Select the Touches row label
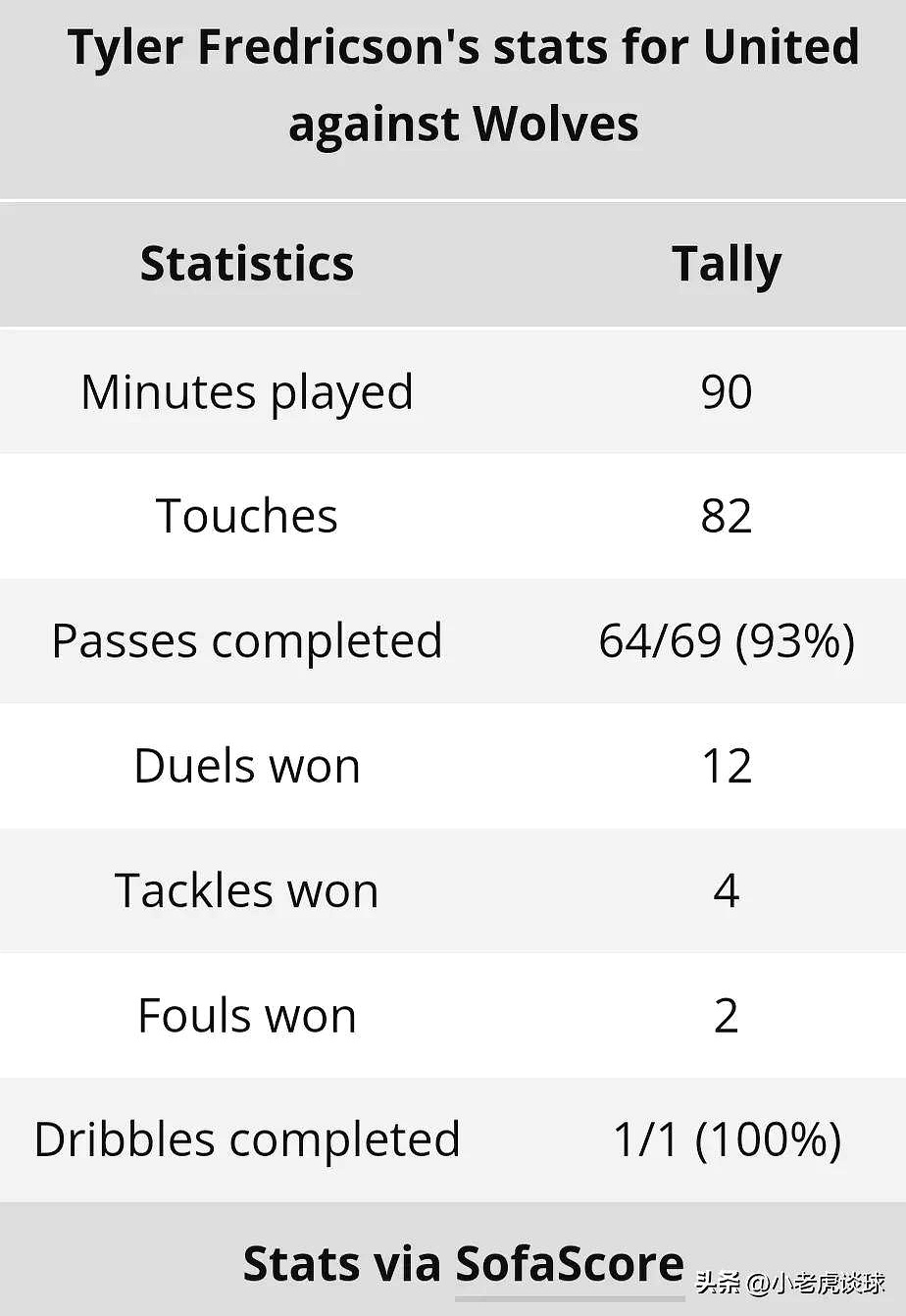The width and height of the screenshot is (906, 1316). pos(247,516)
